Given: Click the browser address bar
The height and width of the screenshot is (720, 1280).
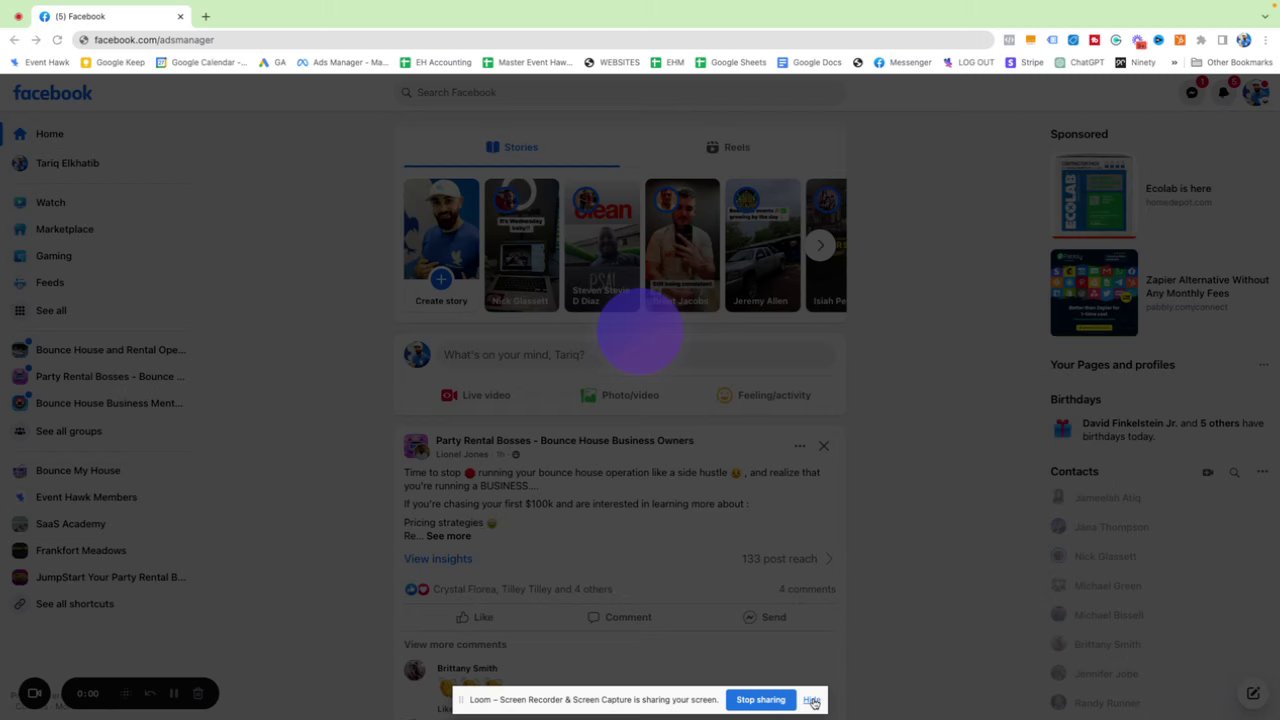Looking at the screenshot, I should click(535, 40).
